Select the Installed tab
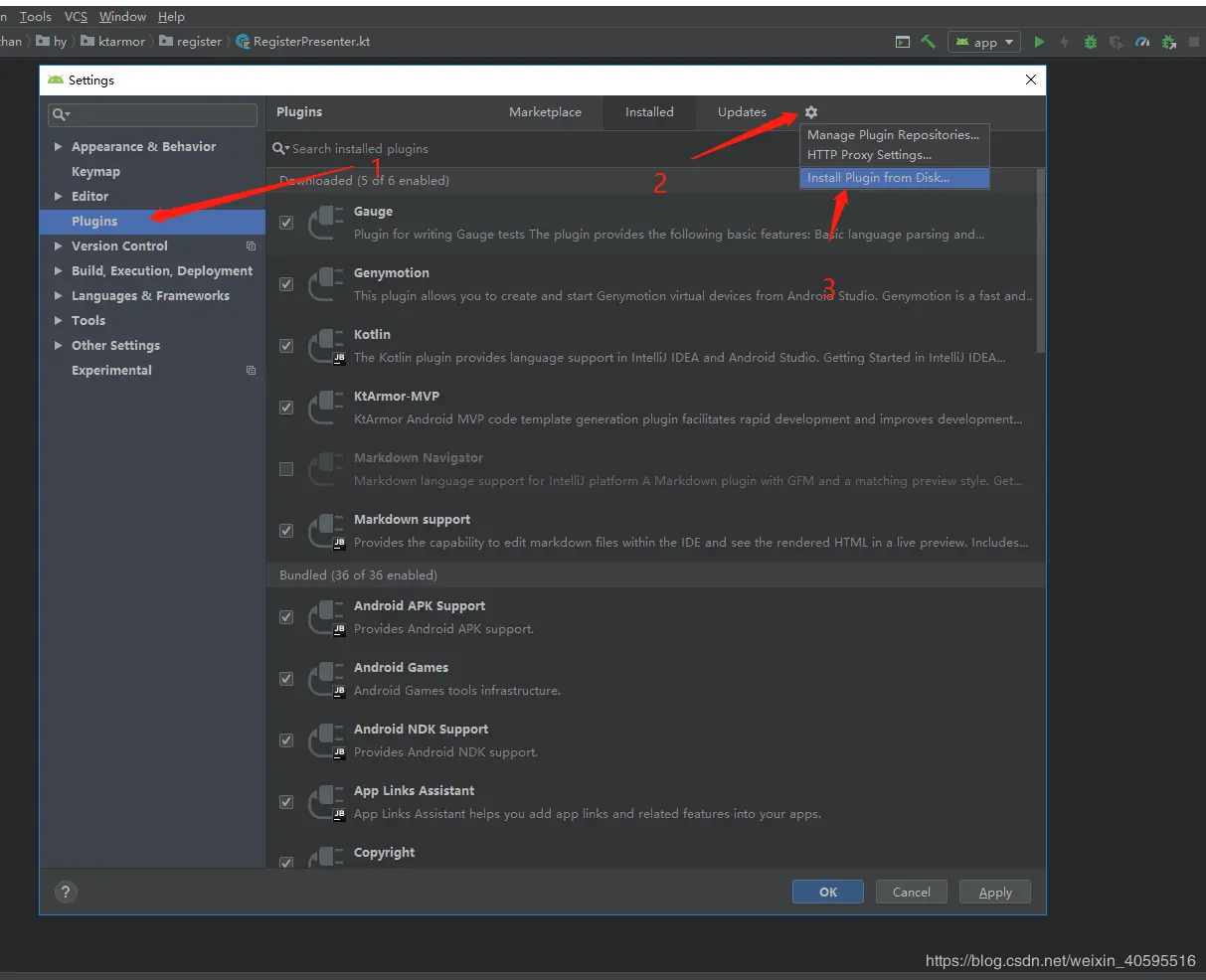Viewport: 1206px width, 980px height. (x=649, y=112)
